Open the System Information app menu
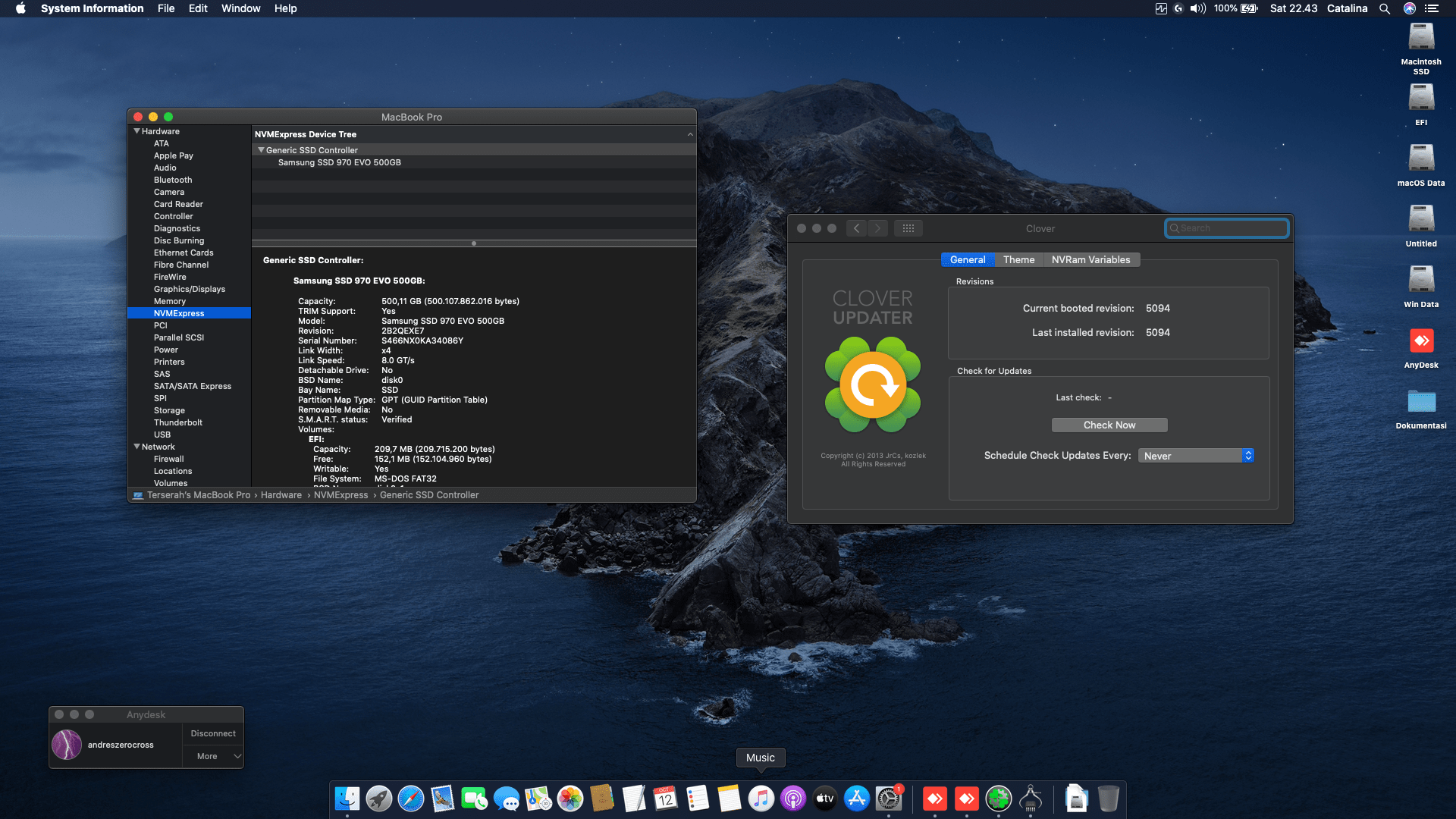1456x819 pixels. (x=92, y=8)
